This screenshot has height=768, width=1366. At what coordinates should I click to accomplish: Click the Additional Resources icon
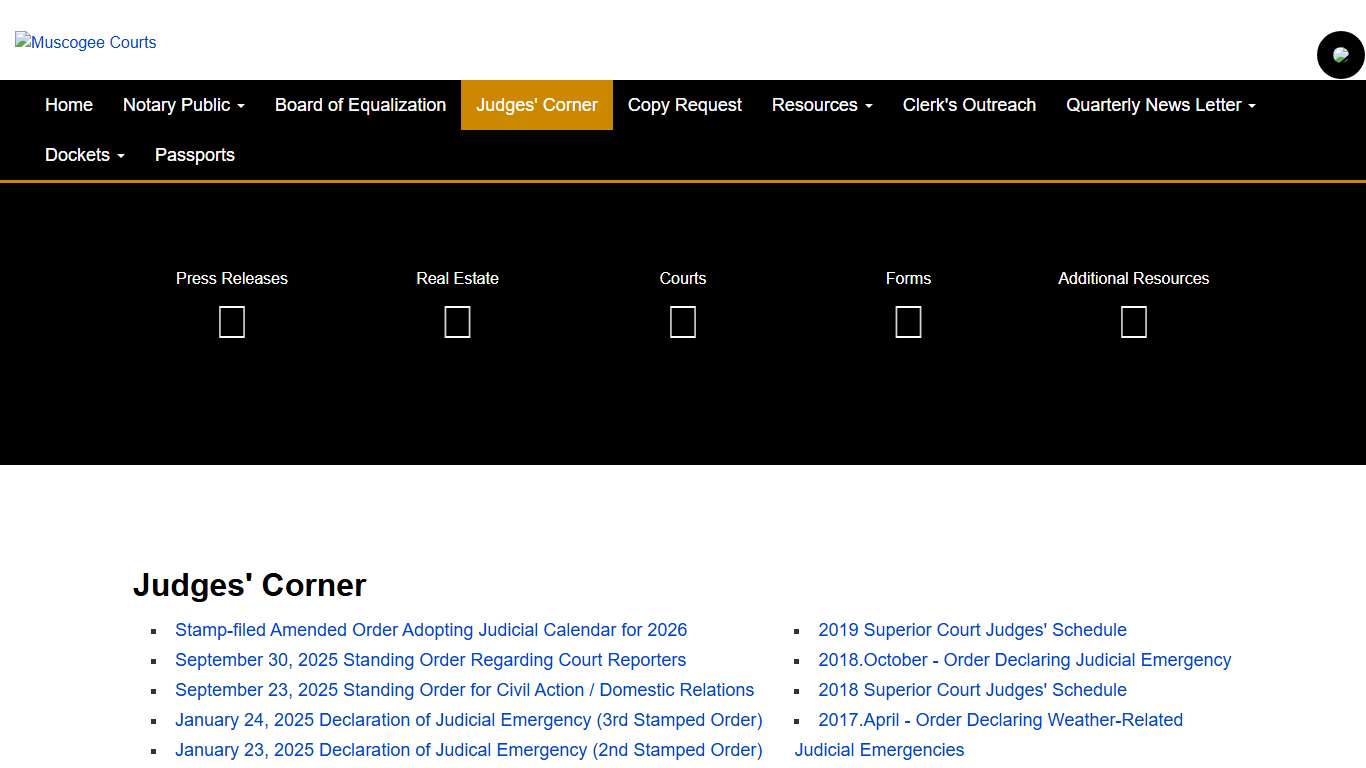click(1133, 321)
